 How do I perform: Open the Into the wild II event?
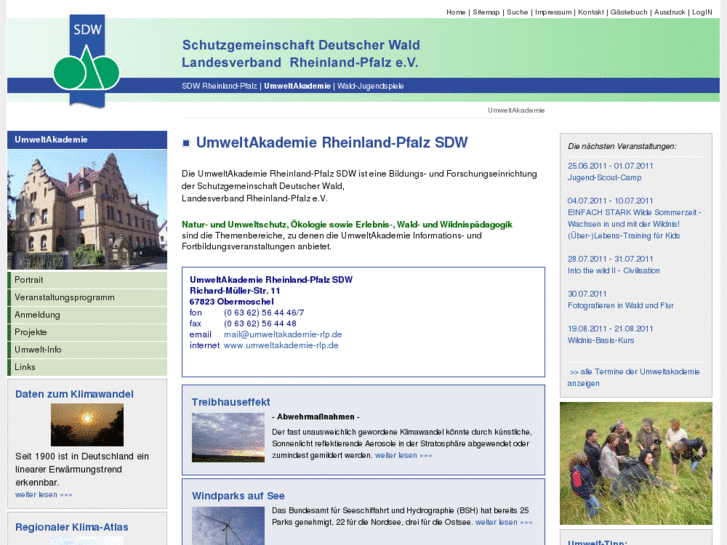coord(613,270)
